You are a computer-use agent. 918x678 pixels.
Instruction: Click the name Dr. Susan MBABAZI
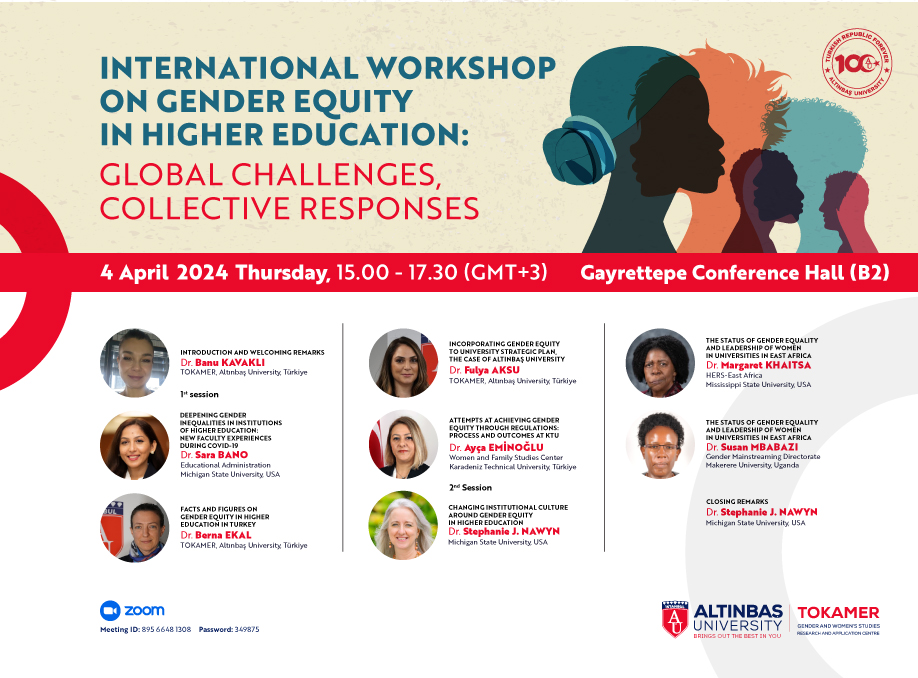[x=752, y=447]
